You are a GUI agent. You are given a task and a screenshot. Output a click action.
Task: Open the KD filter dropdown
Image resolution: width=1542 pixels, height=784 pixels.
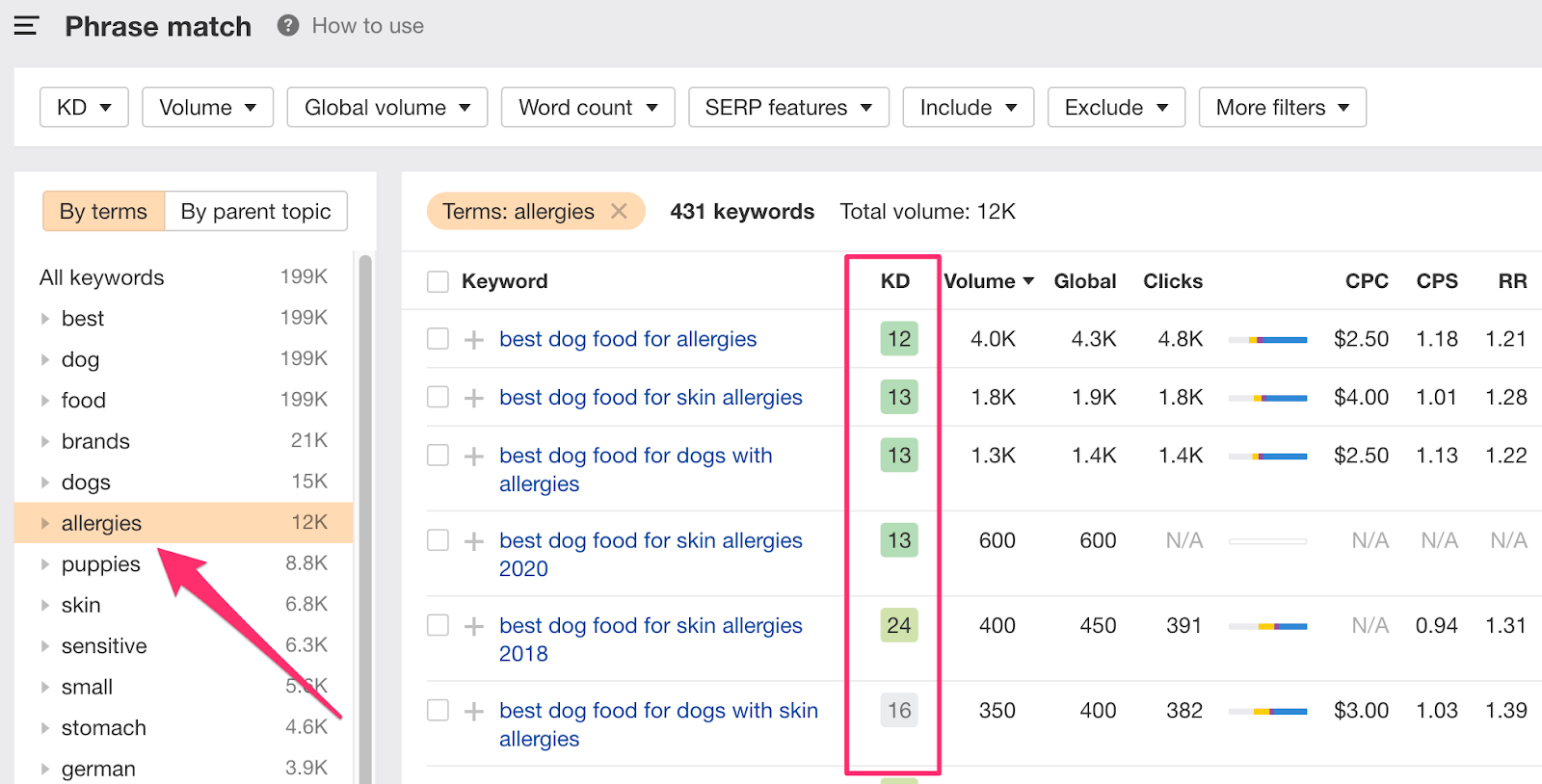84,107
